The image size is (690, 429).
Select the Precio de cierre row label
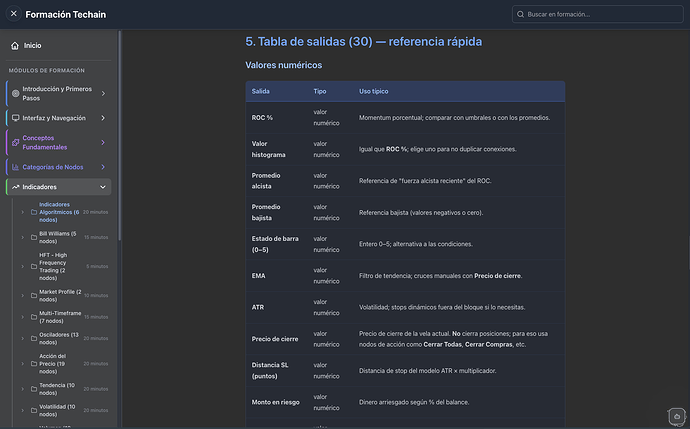tap(275, 339)
